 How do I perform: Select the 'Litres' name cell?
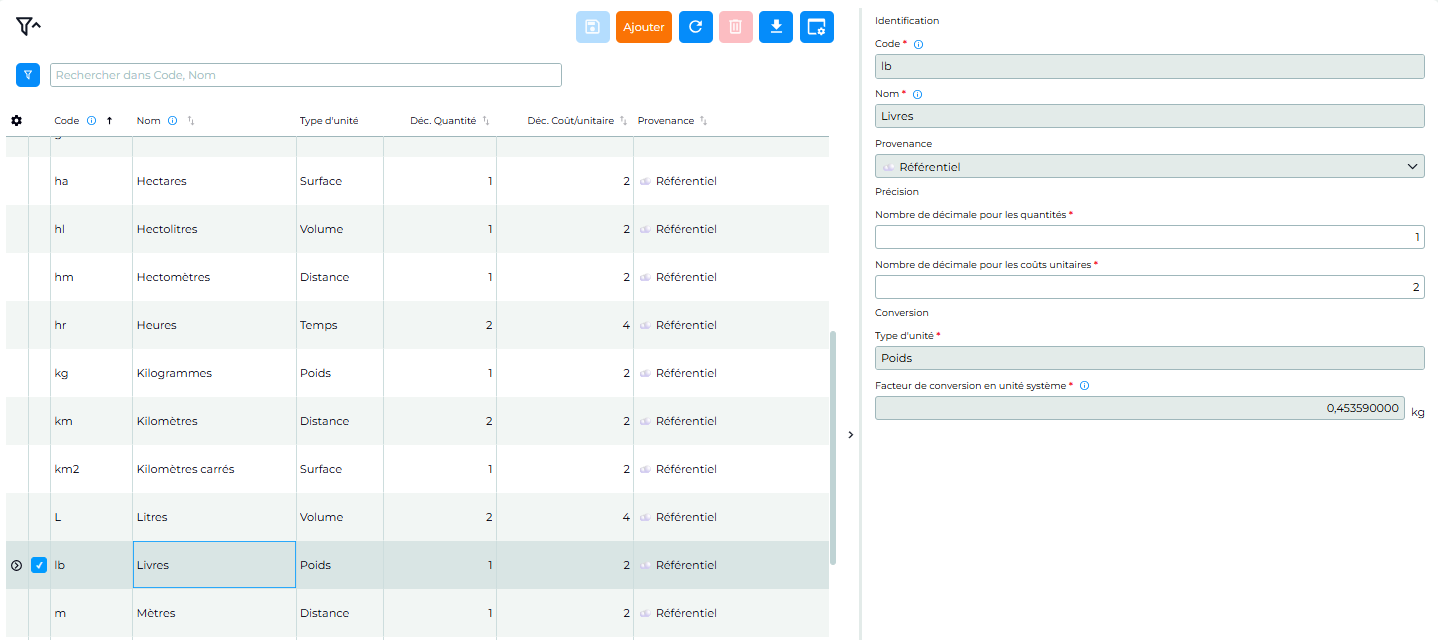215,517
